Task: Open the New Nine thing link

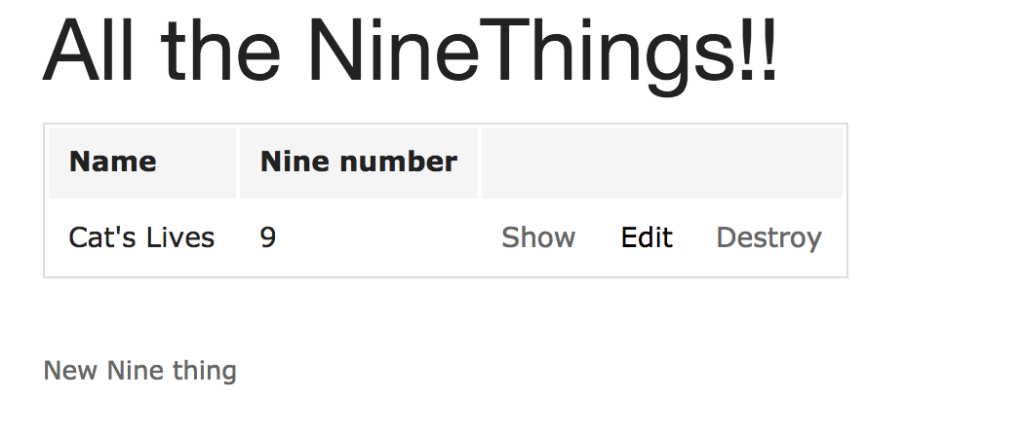Action: coord(140,371)
